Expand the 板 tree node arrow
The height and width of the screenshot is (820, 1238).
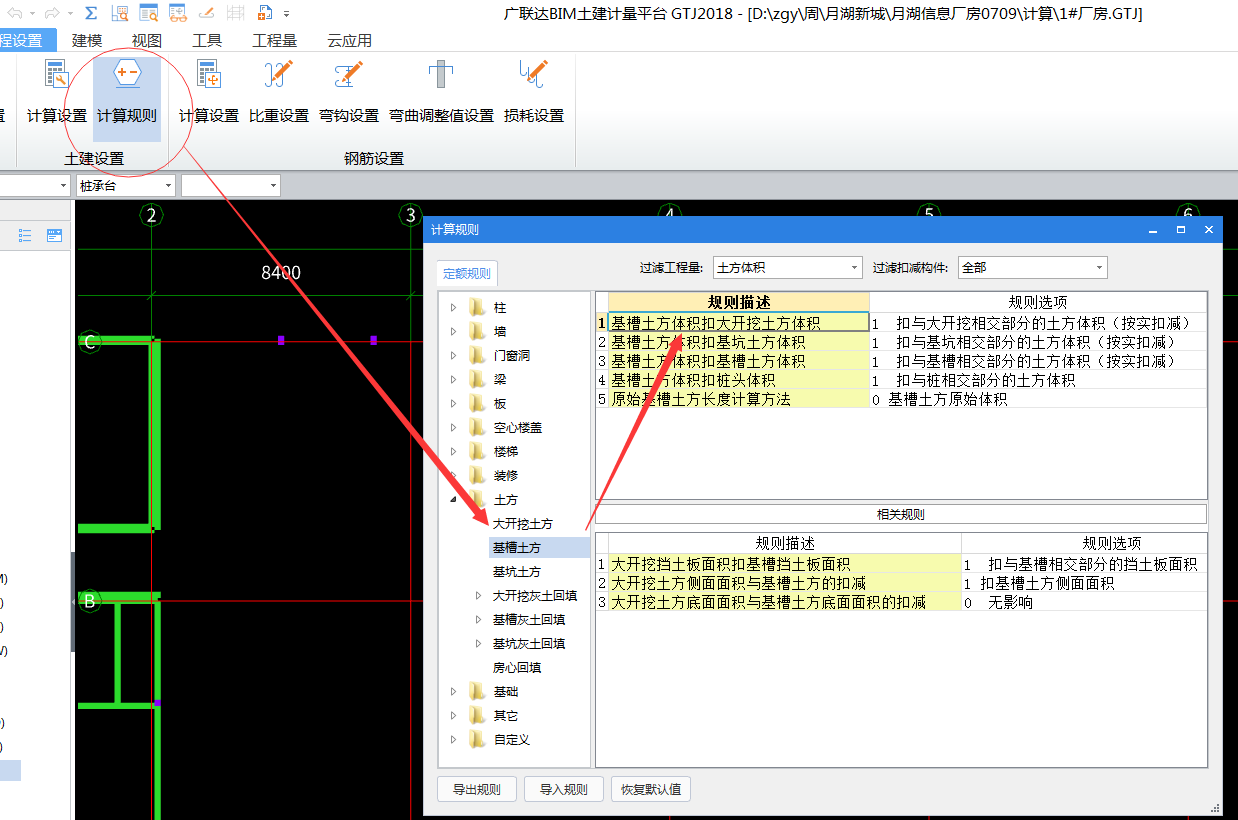point(453,403)
